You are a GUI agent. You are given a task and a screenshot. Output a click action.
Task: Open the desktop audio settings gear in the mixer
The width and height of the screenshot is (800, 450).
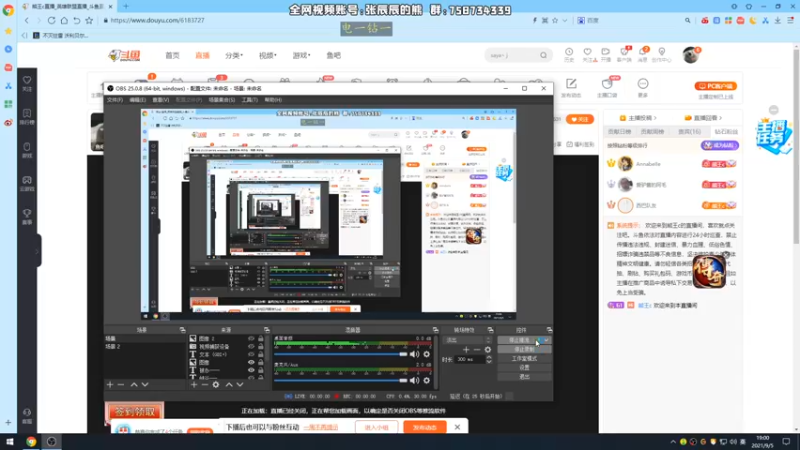click(x=427, y=354)
